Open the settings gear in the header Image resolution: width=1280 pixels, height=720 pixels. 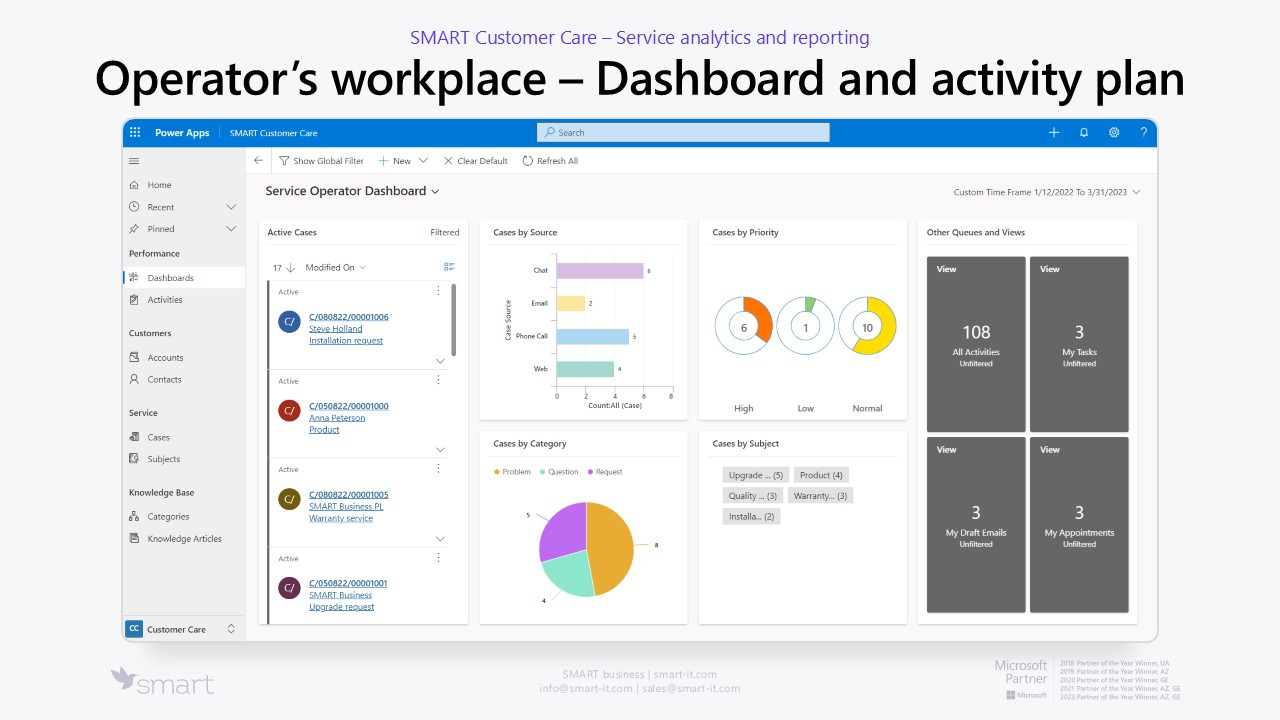[1114, 132]
